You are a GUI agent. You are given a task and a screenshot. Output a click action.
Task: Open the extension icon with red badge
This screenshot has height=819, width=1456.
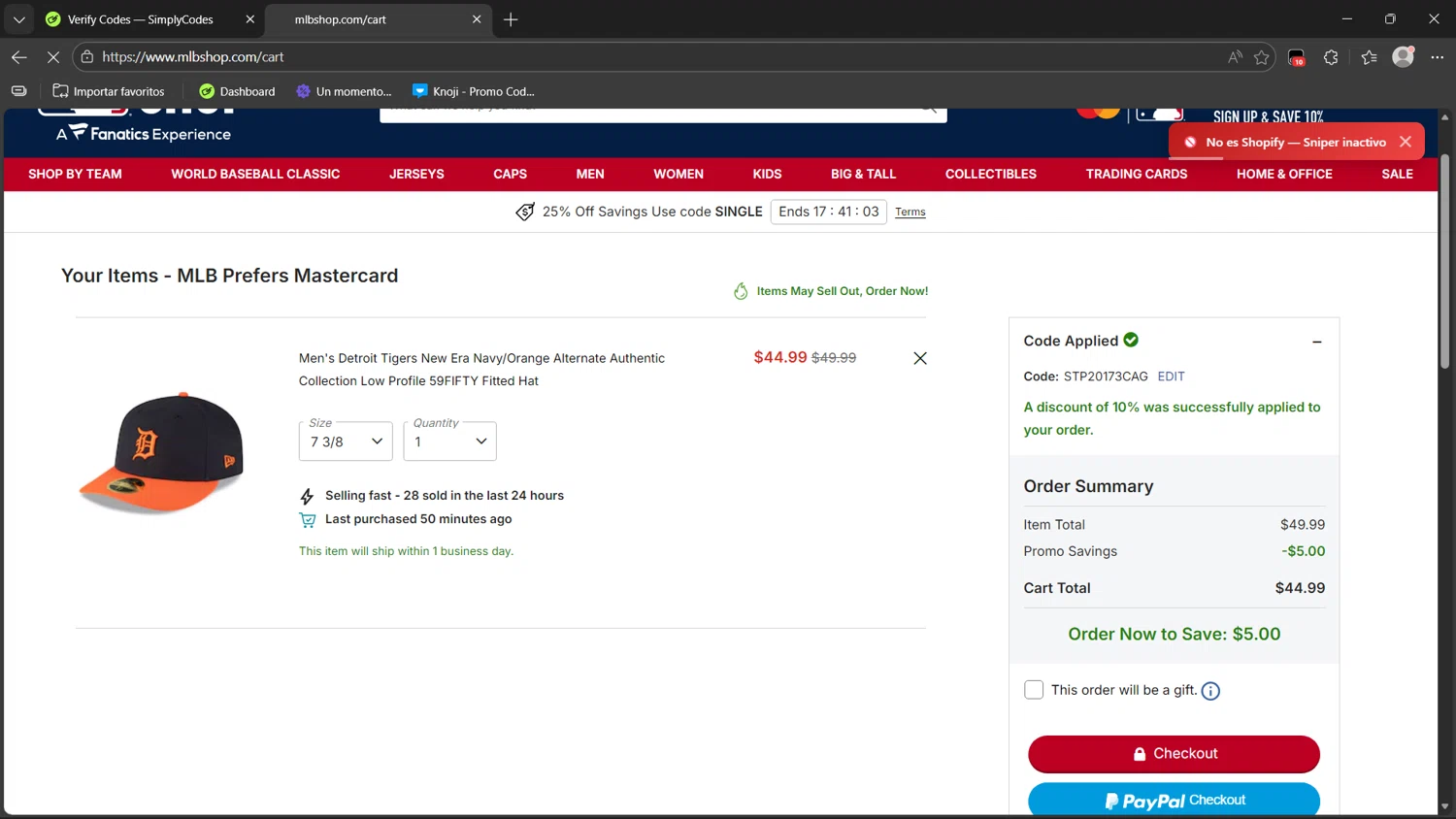1297,57
